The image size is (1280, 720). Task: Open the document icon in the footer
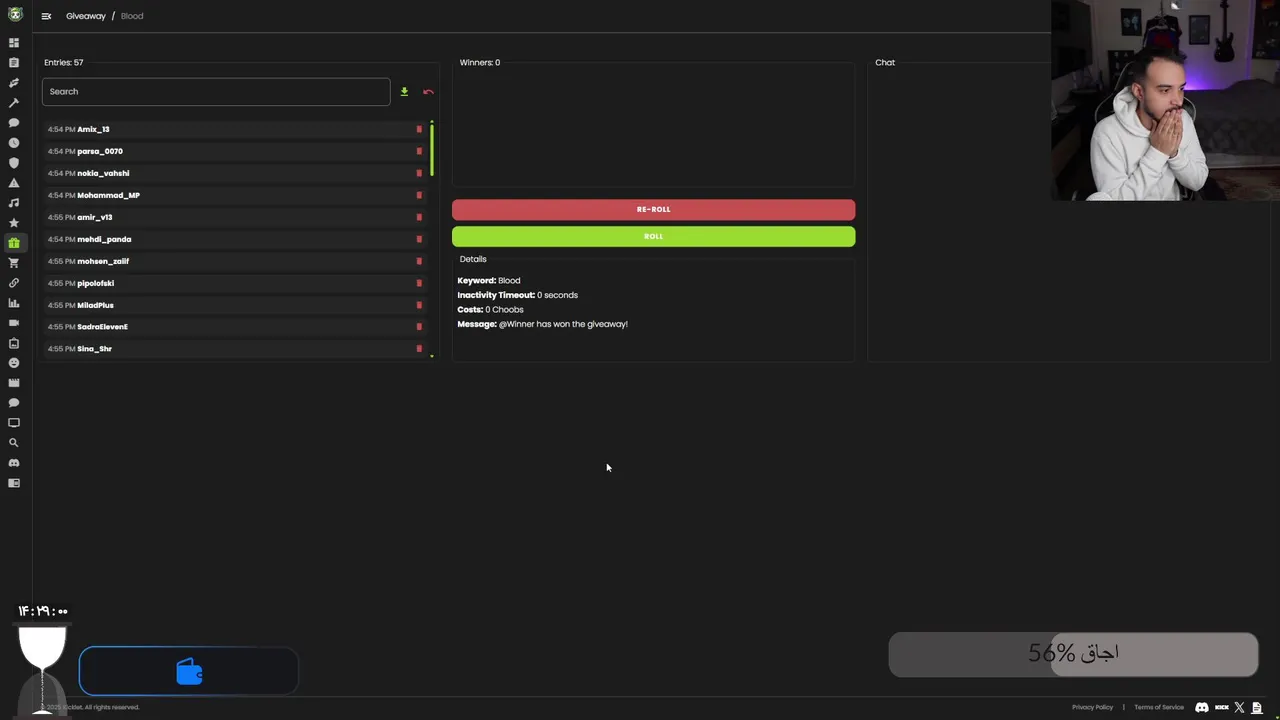click(1257, 707)
